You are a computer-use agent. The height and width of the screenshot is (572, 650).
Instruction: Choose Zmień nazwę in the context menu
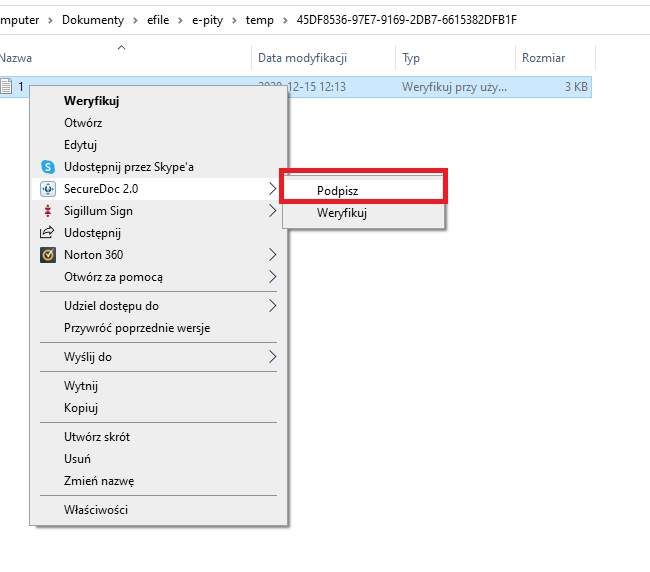tap(99, 481)
